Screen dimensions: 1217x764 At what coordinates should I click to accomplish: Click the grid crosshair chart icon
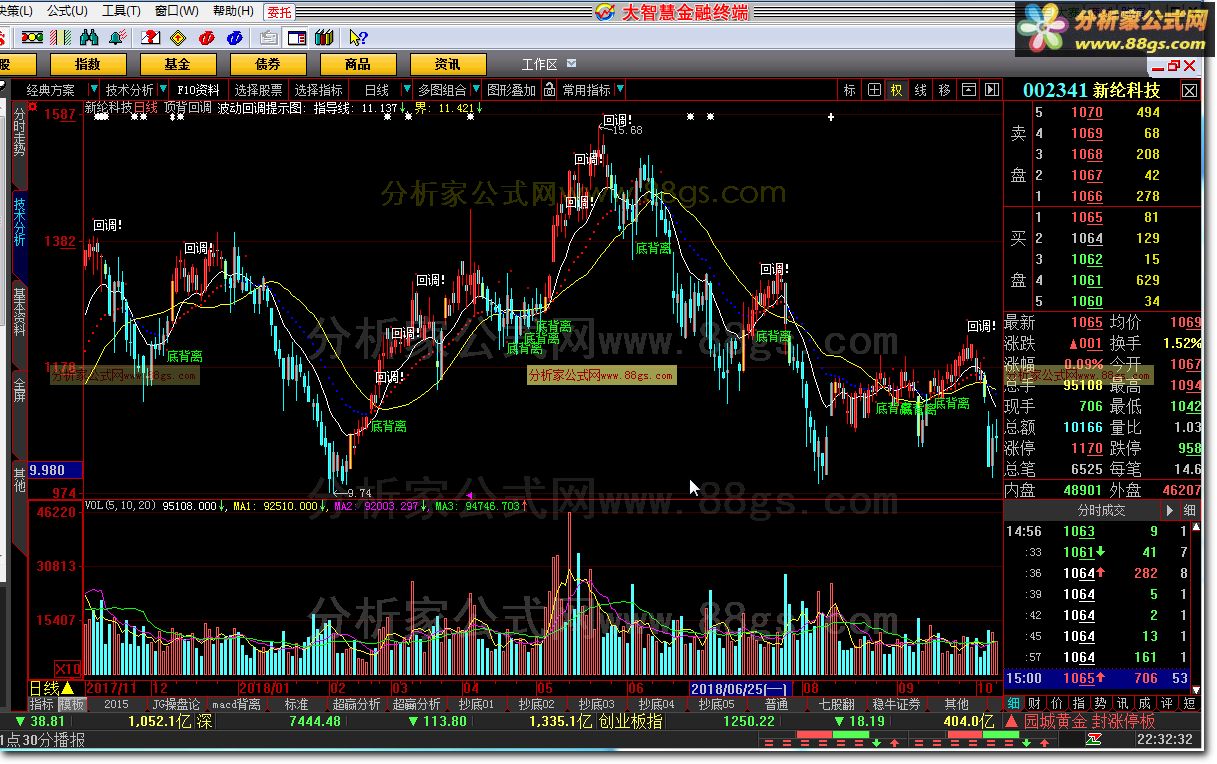coord(874,90)
